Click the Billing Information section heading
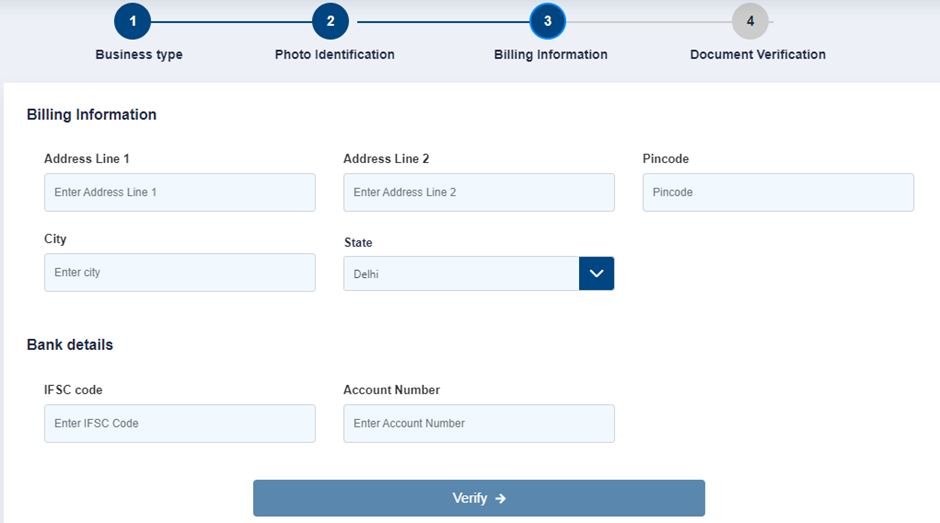The image size is (940, 523). (x=92, y=115)
